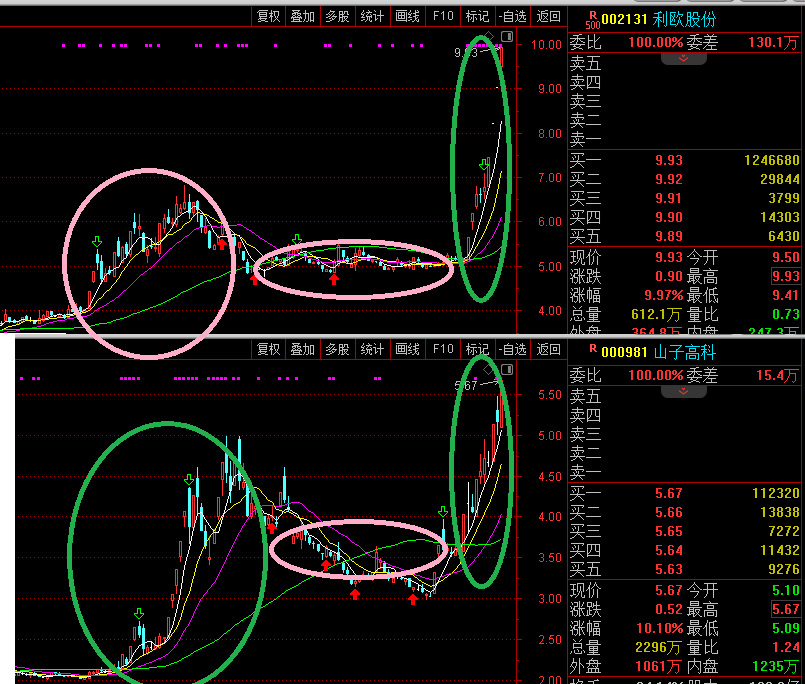The image size is (805, 684).
Task: Click the 5.50 price axis label in 山子高科 chart
Action: click(x=549, y=395)
